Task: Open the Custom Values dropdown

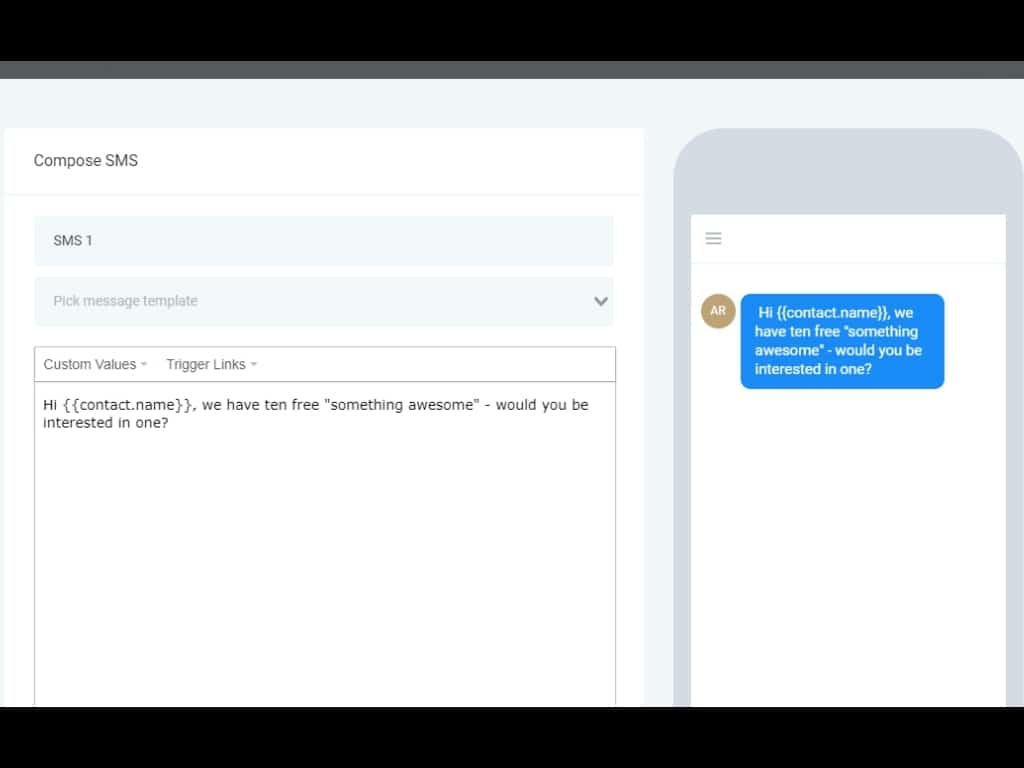Action: tap(90, 365)
